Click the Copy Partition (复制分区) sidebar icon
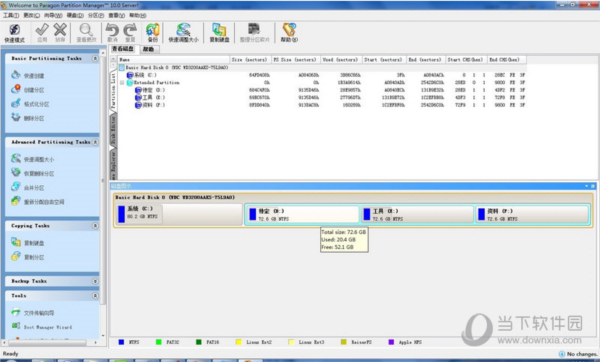600x362 pixels. pyautogui.click(x=16, y=256)
